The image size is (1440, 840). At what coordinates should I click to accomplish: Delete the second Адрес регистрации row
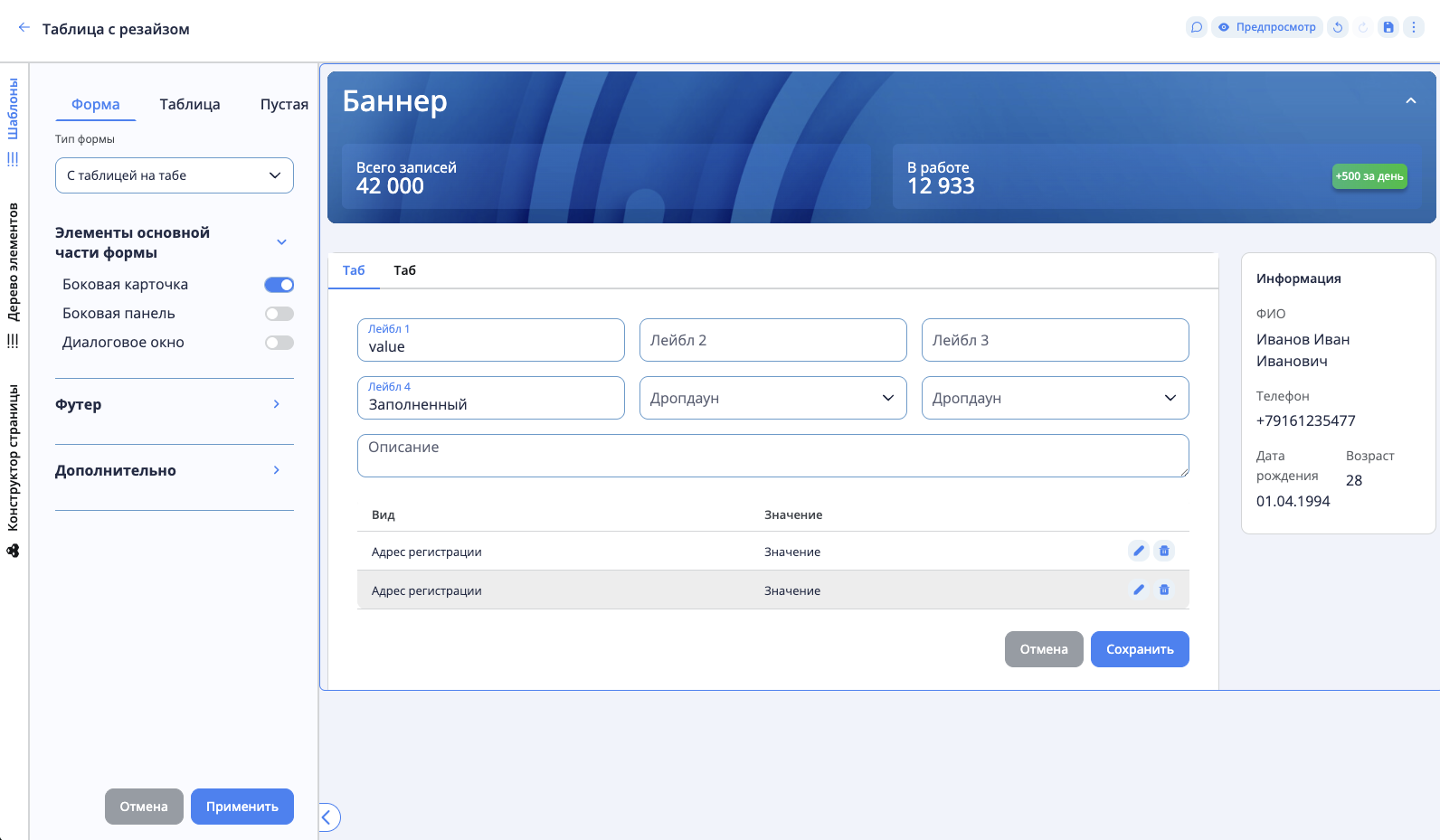[x=1164, y=590]
